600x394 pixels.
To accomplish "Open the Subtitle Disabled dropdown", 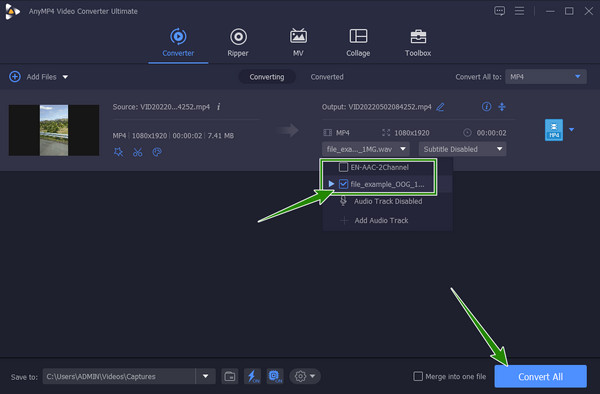I will 462,149.
